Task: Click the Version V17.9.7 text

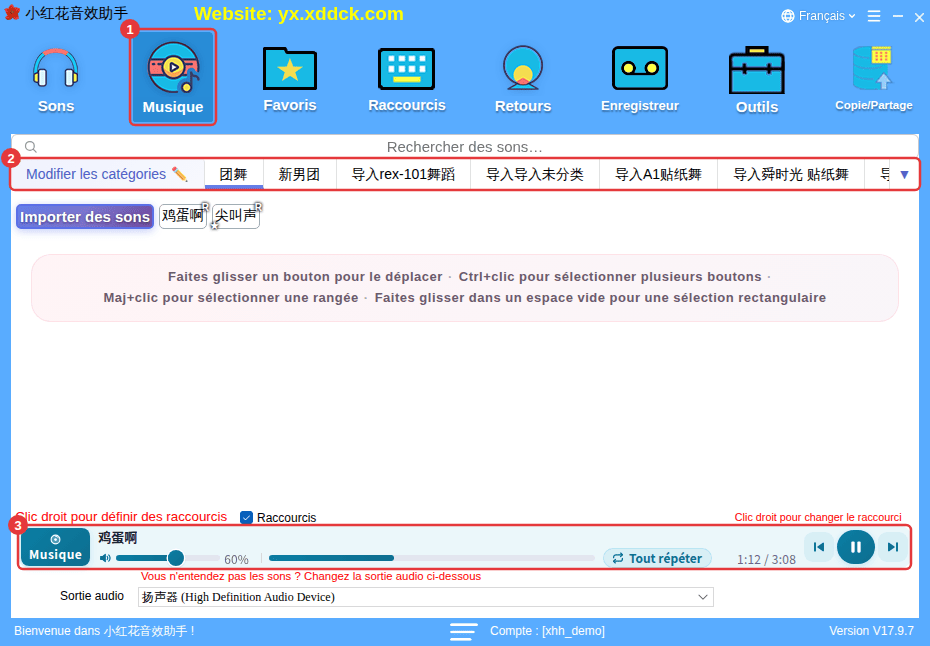Action: point(871,631)
